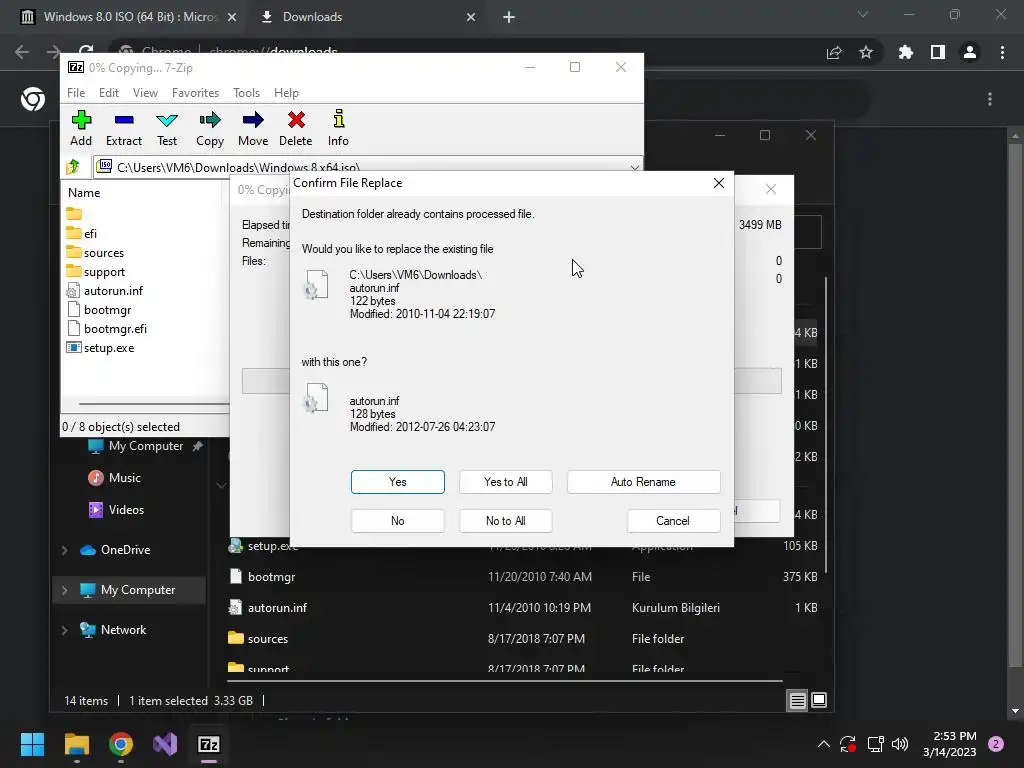Open pinned My Computer in Explorer sidebar
The height and width of the screenshot is (768, 1024).
click(145, 446)
